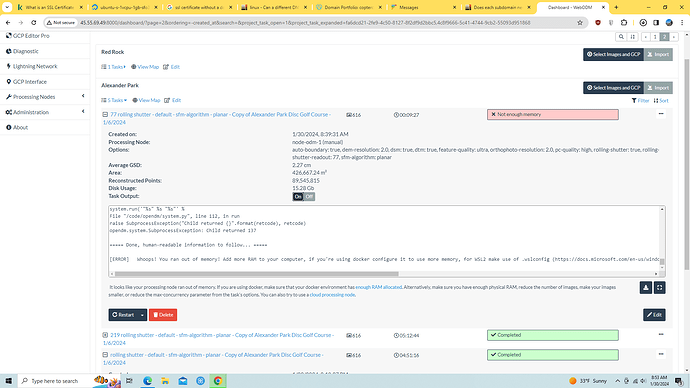Restart the failed task
The width and height of the screenshot is (690, 388).
123,315
